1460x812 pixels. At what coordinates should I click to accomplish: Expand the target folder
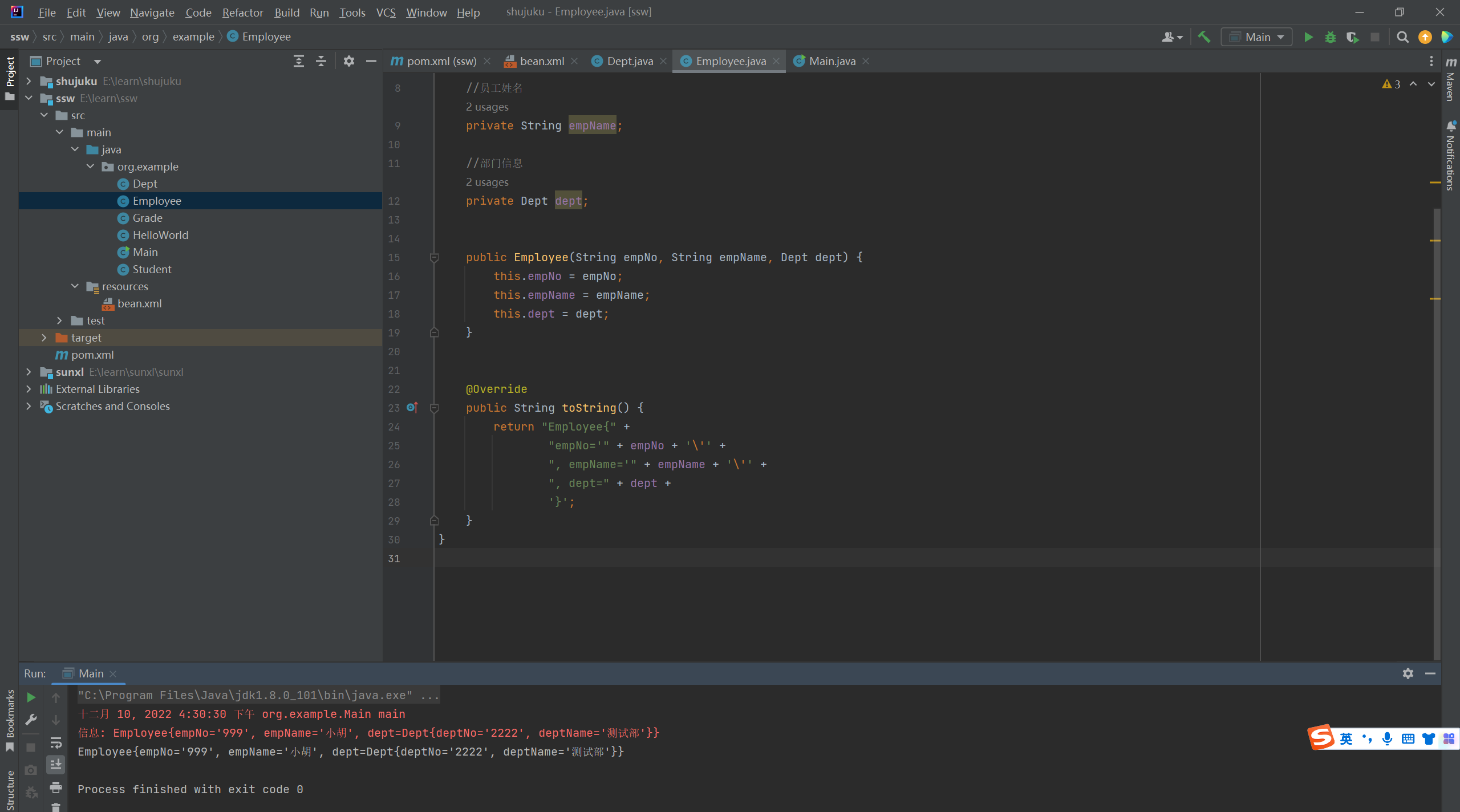[x=44, y=338]
